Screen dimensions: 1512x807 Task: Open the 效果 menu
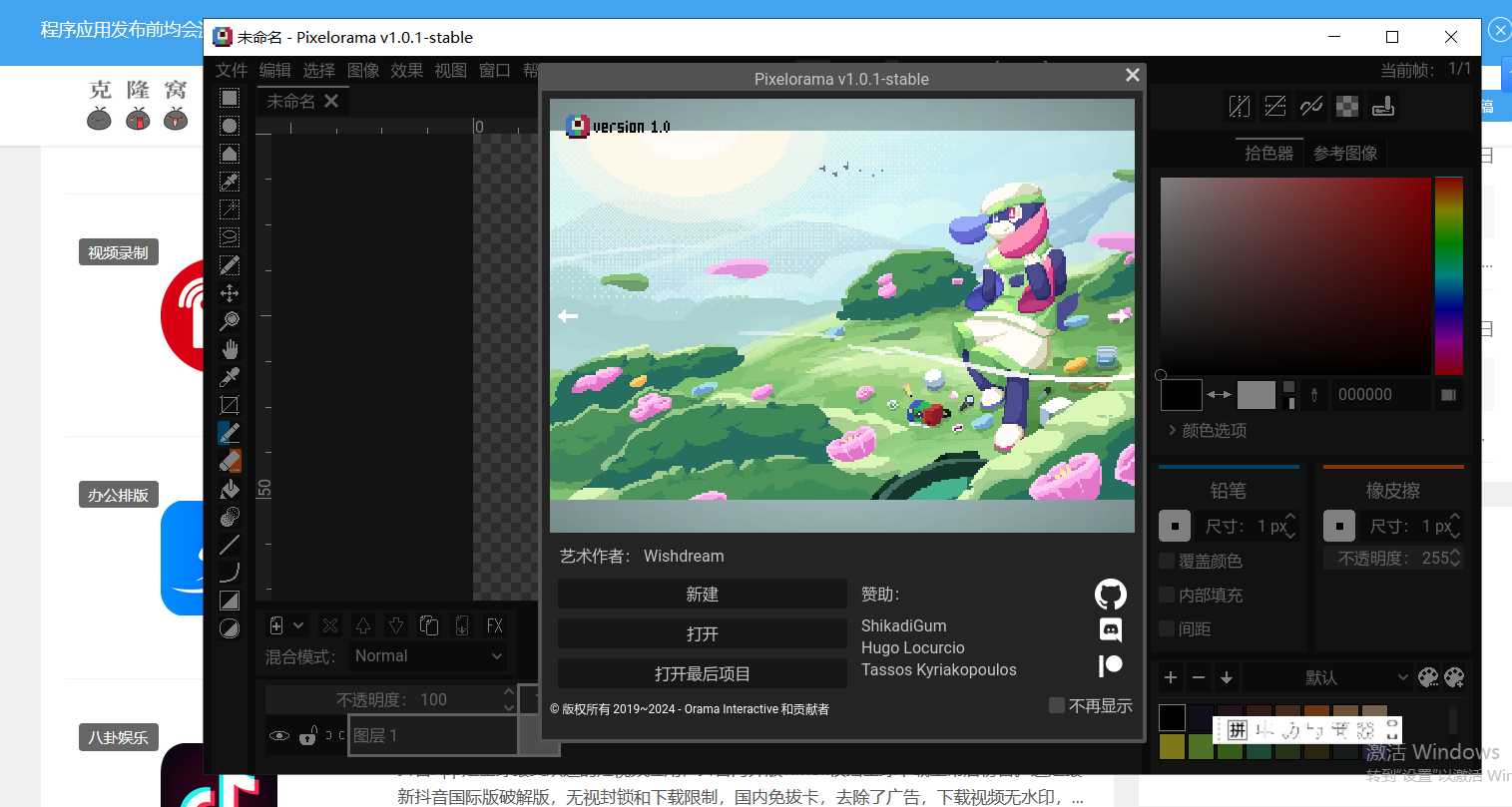click(407, 70)
